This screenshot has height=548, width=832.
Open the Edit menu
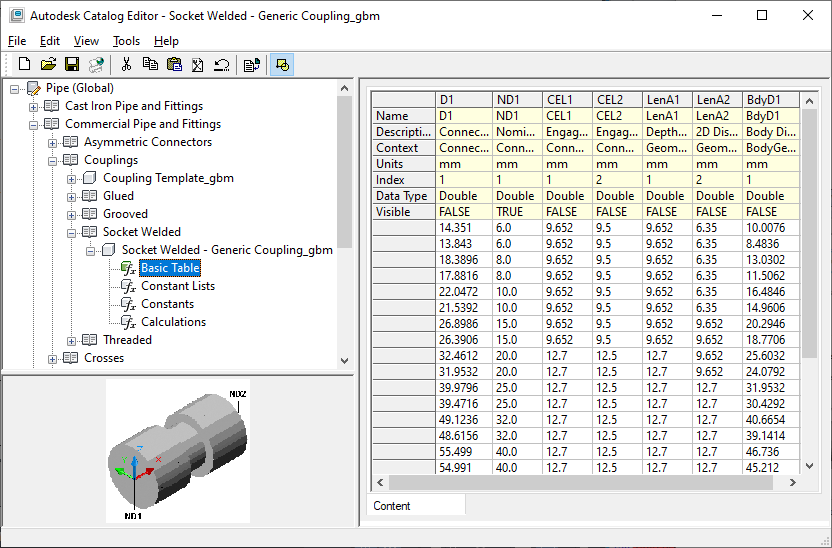click(50, 41)
